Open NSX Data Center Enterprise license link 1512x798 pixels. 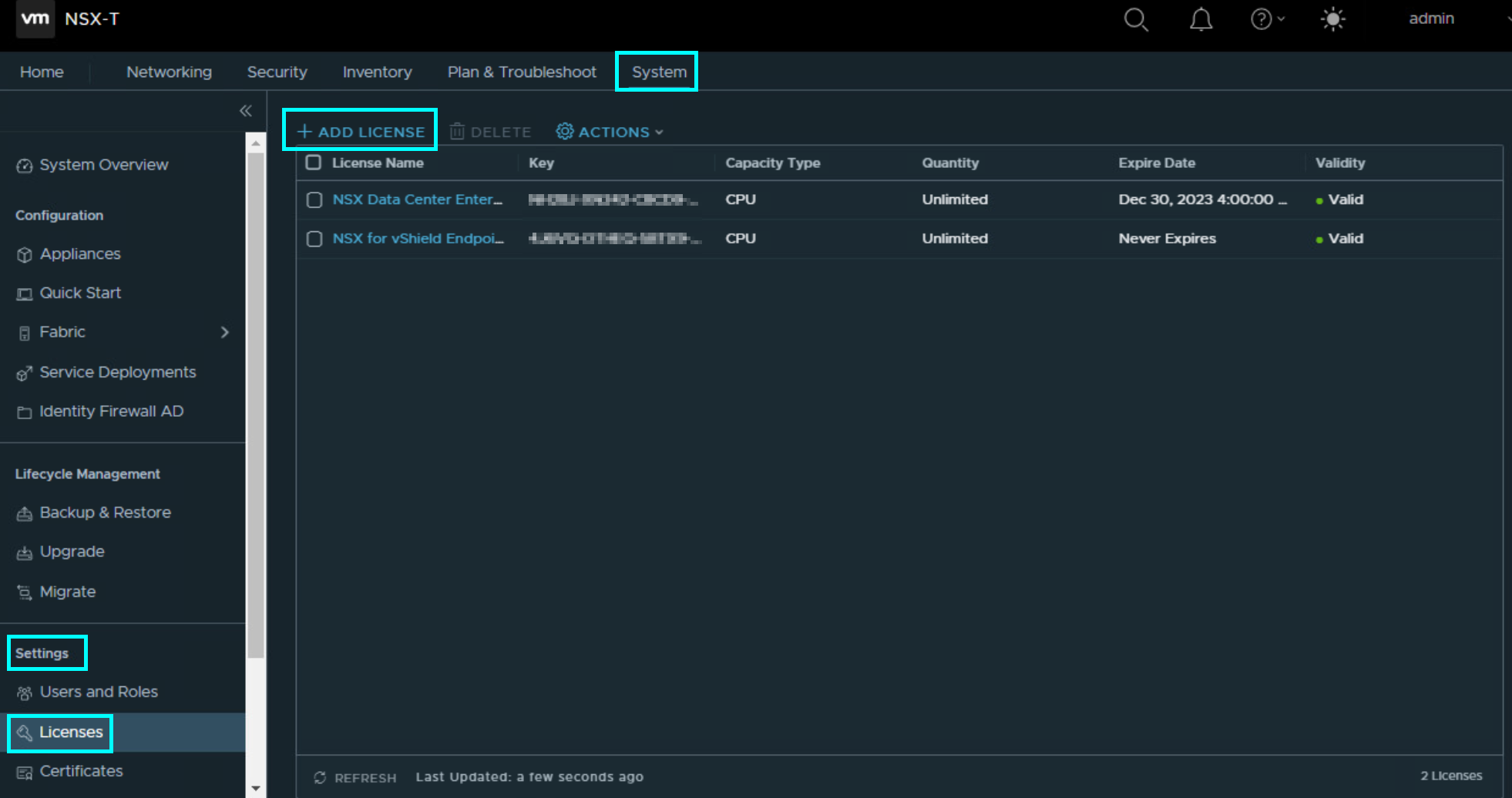(418, 199)
